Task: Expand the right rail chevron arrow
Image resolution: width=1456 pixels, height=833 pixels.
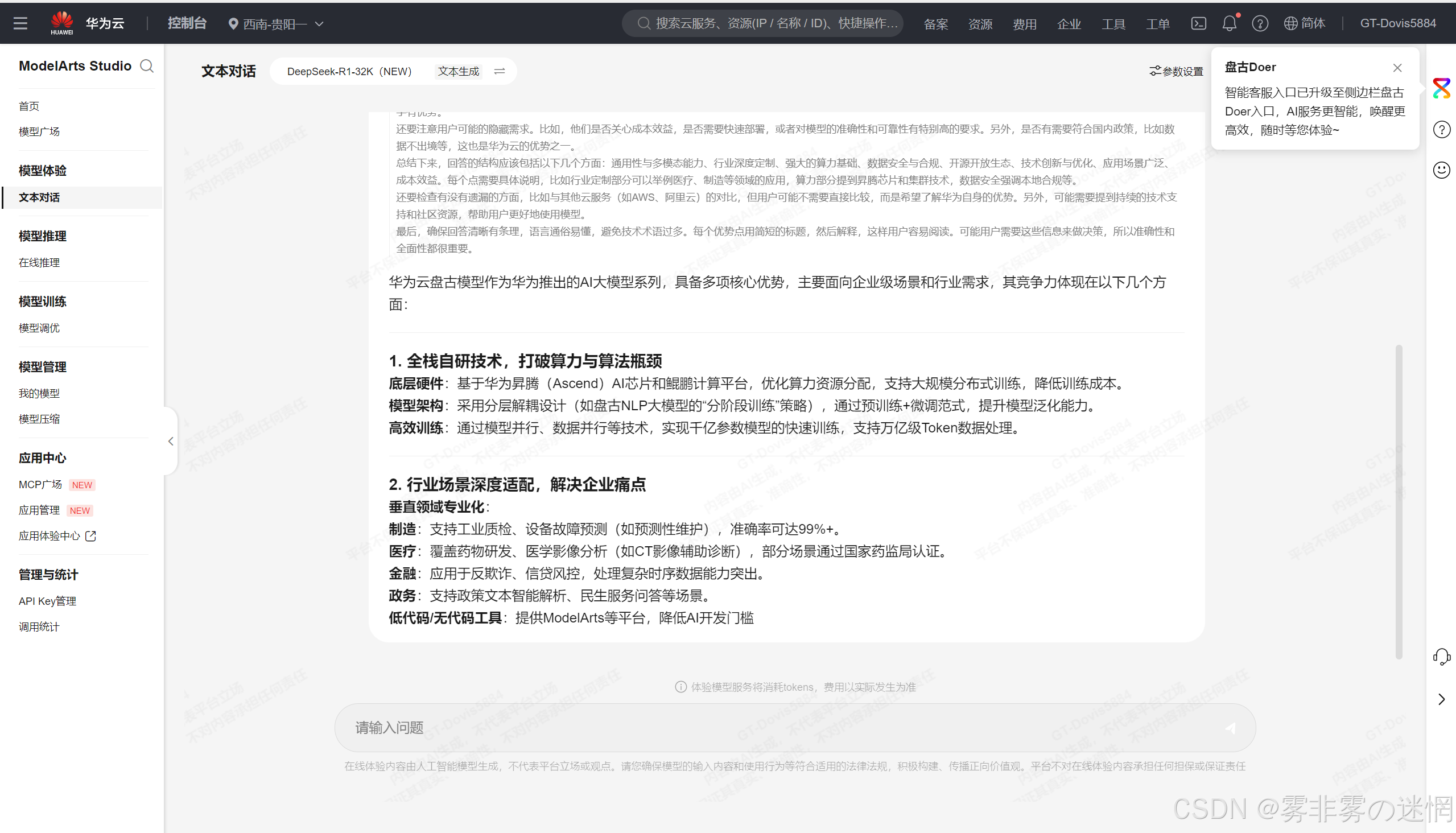Action: [1442, 699]
